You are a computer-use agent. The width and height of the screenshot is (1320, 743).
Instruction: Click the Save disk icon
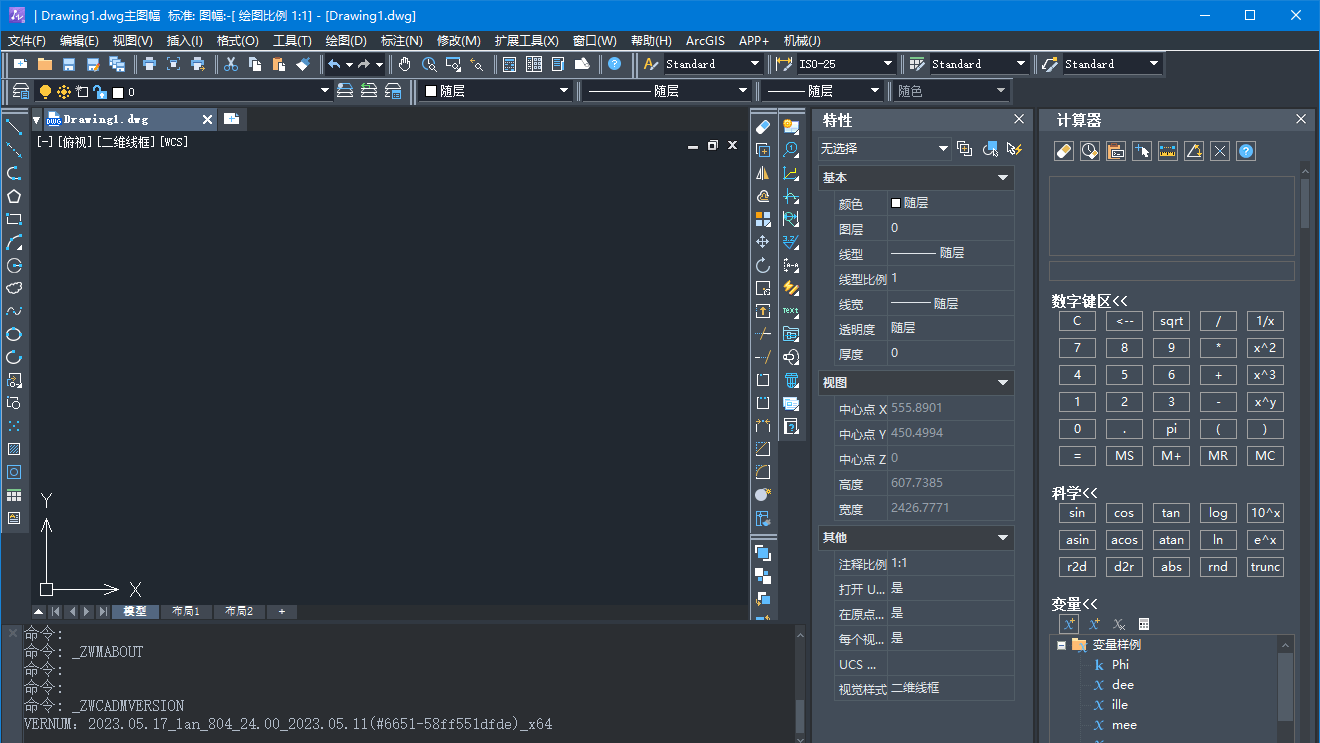tap(69, 64)
